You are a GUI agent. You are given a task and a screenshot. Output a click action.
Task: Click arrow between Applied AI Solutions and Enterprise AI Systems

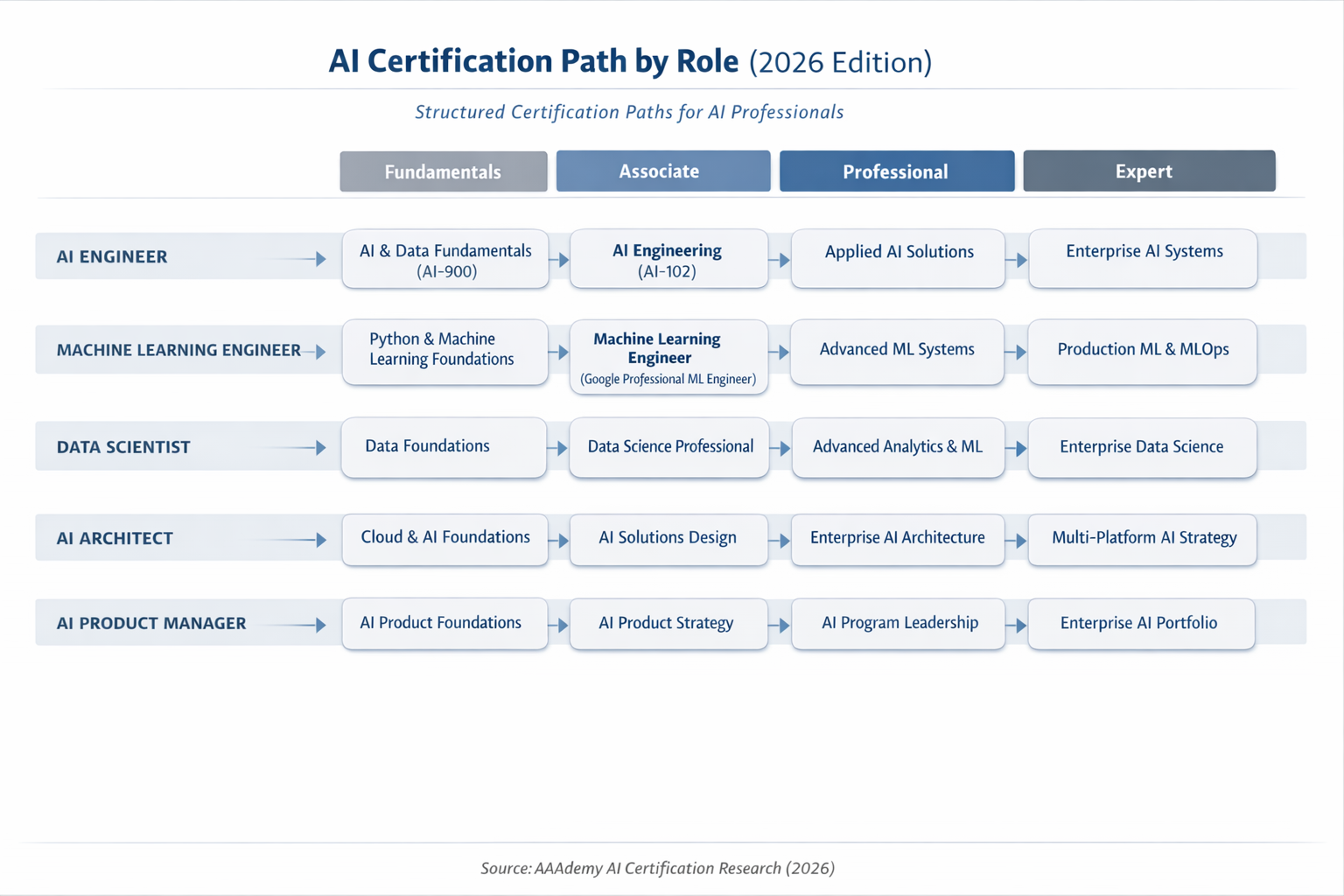(1017, 260)
